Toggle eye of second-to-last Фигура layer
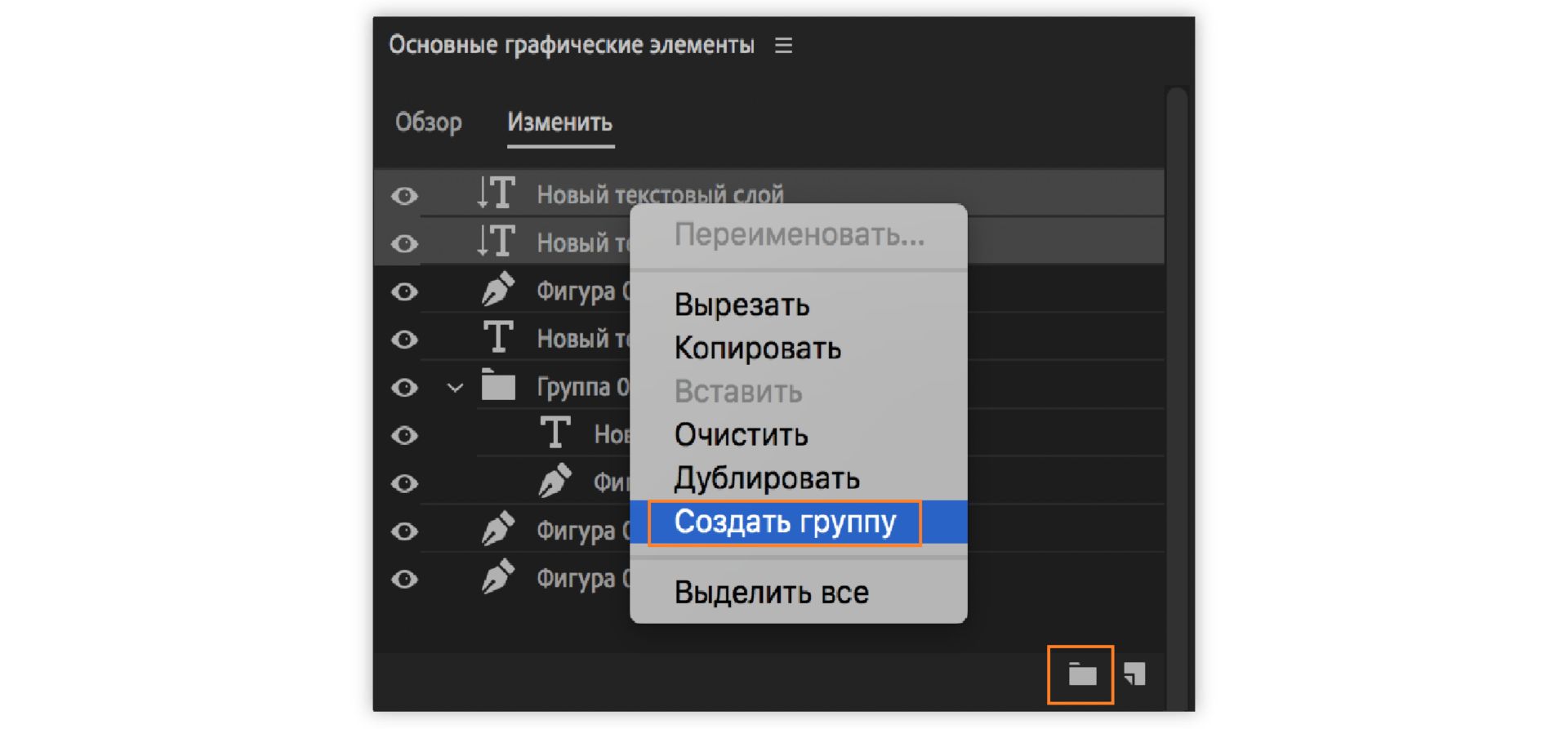 pyautogui.click(x=404, y=532)
